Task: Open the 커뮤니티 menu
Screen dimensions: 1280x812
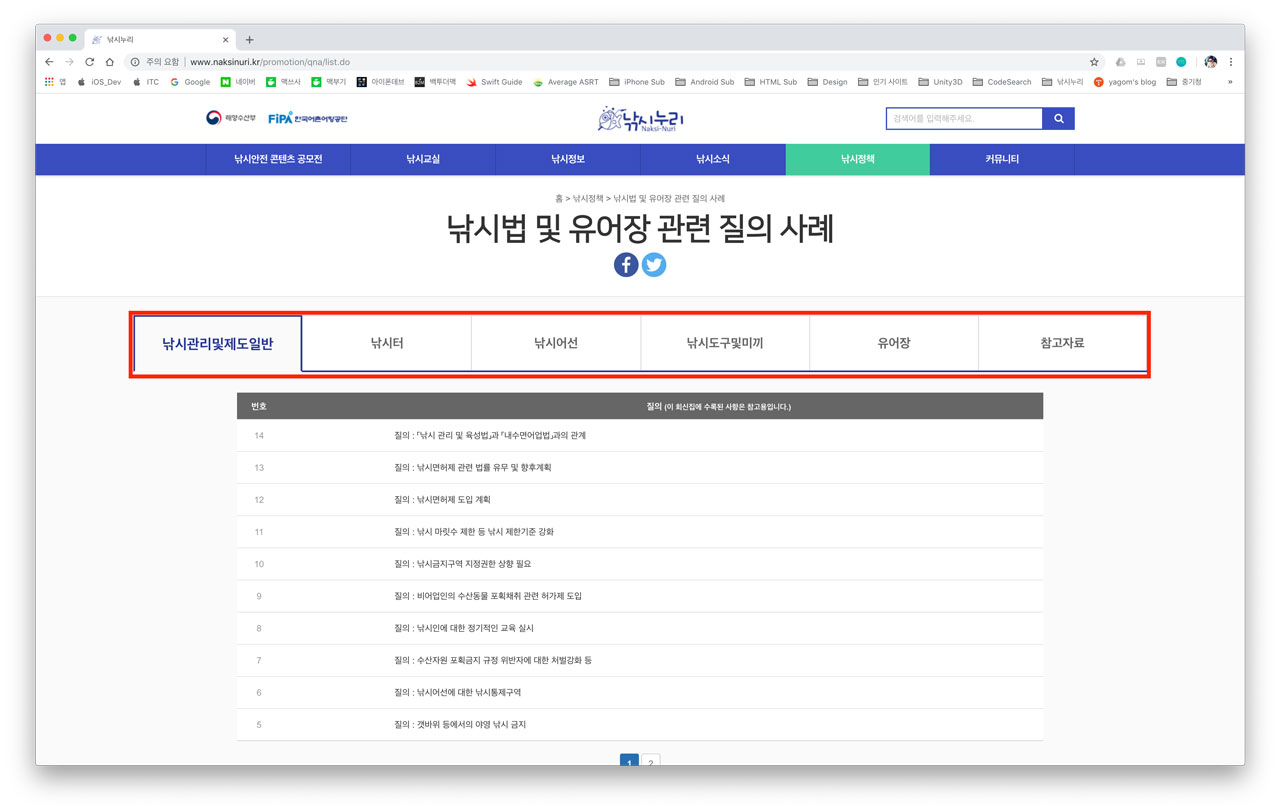Action: (x=1001, y=159)
